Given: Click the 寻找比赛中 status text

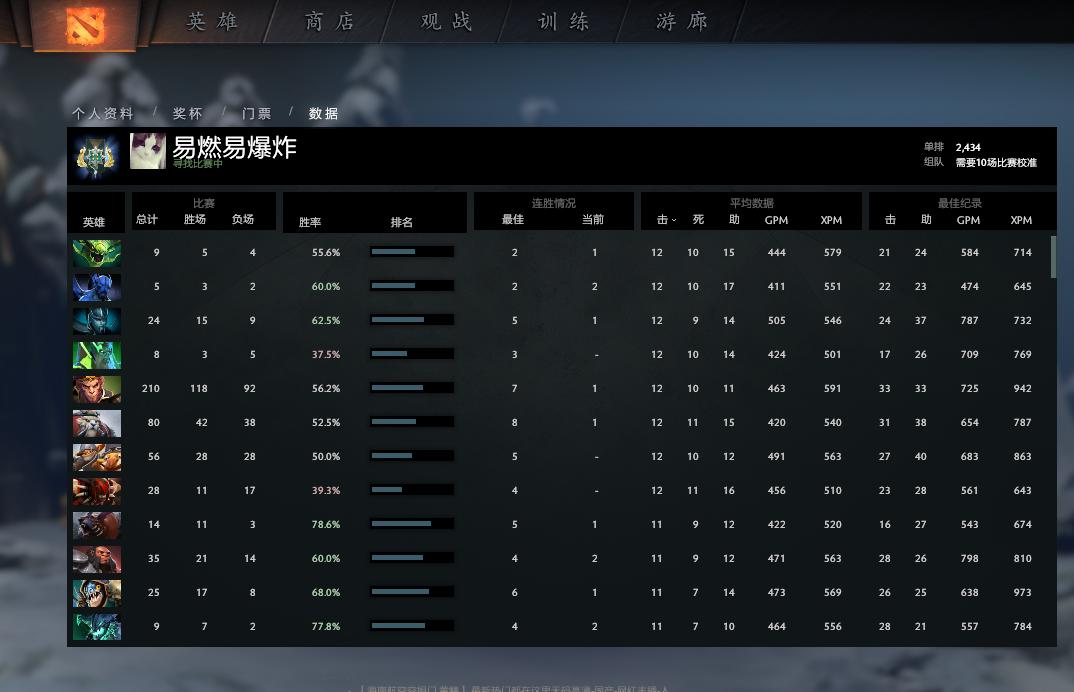Looking at the screenshot, I should pyautogui.click(x=198, y=164).
